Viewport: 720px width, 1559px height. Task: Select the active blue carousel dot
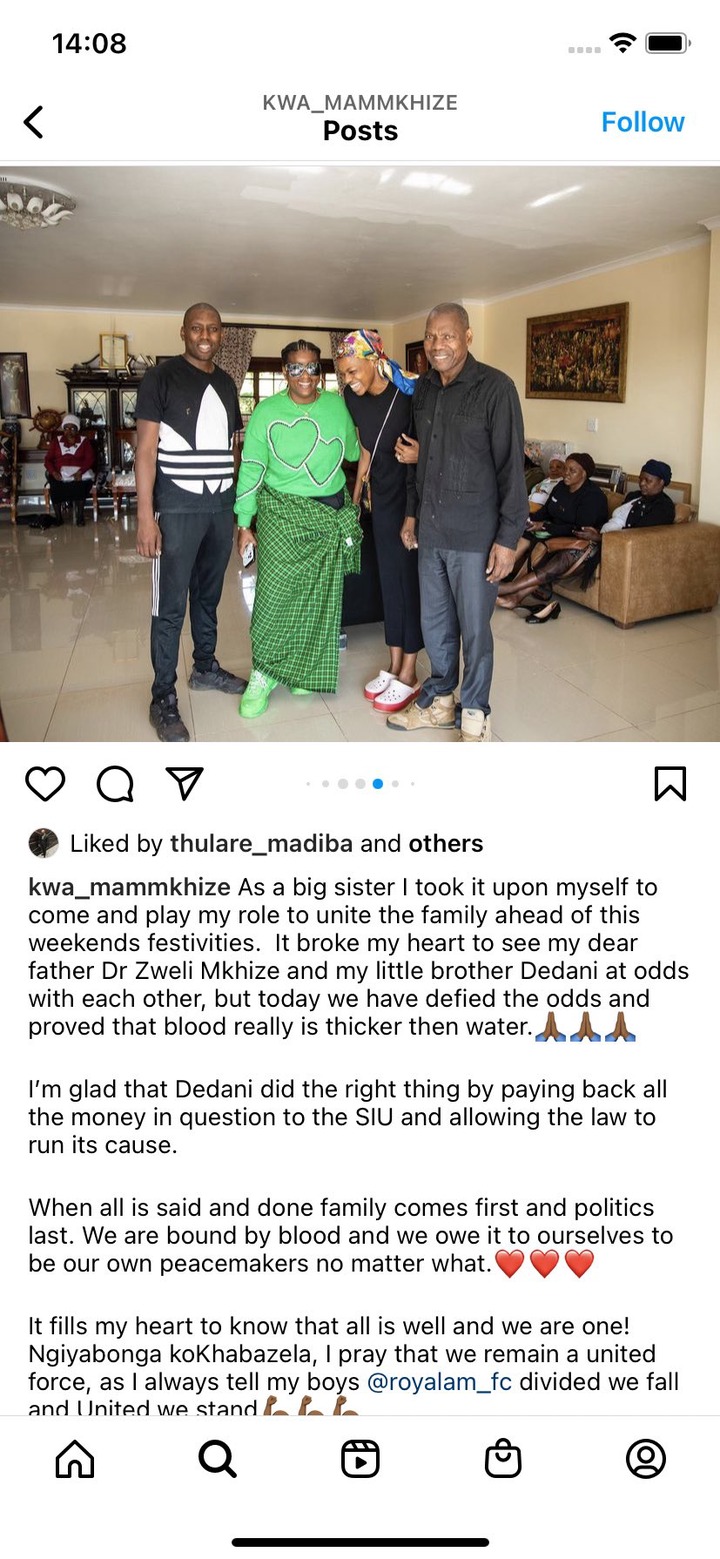point(378,784)
